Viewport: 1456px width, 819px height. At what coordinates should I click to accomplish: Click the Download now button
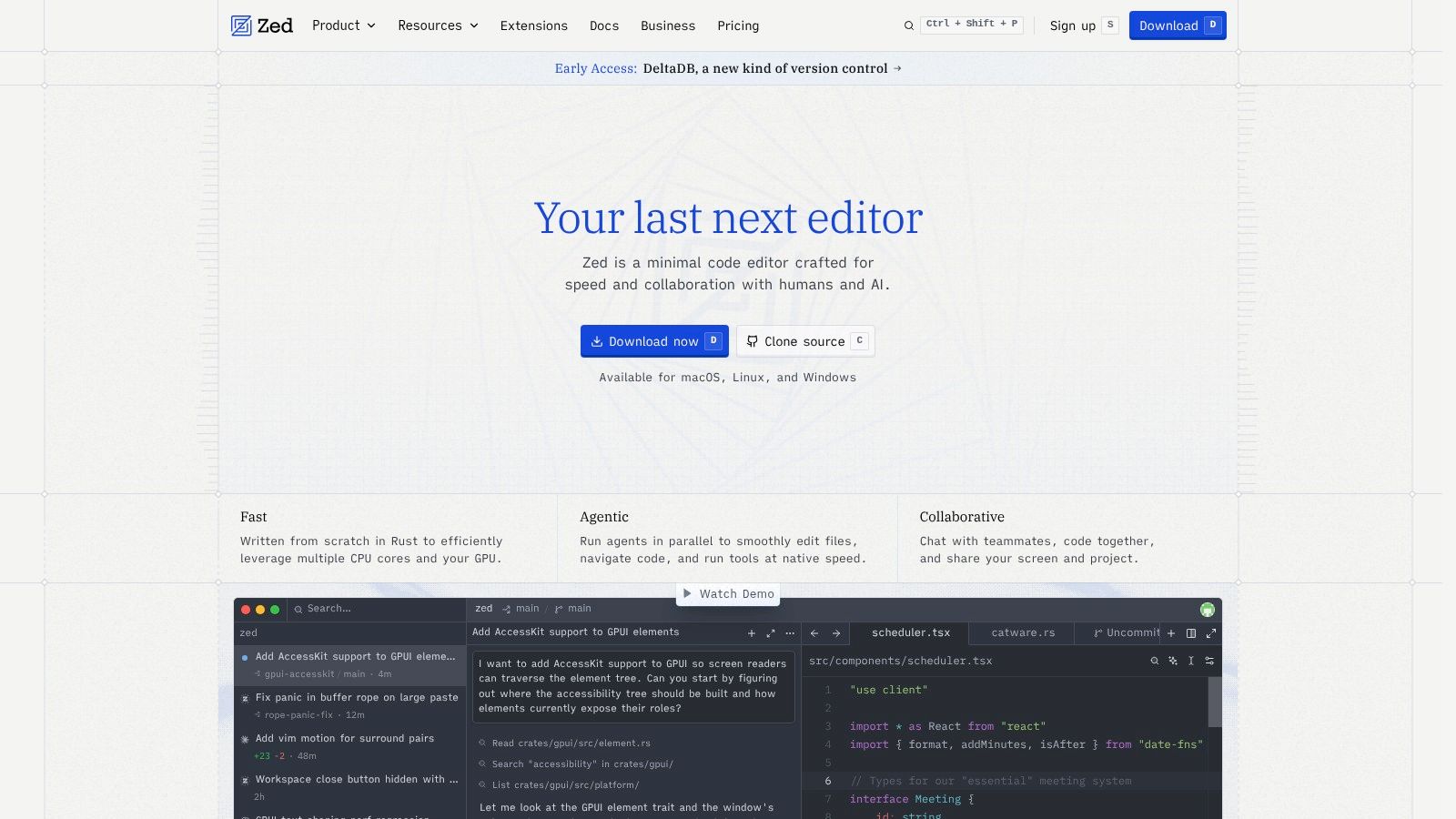tap(654, 341)
